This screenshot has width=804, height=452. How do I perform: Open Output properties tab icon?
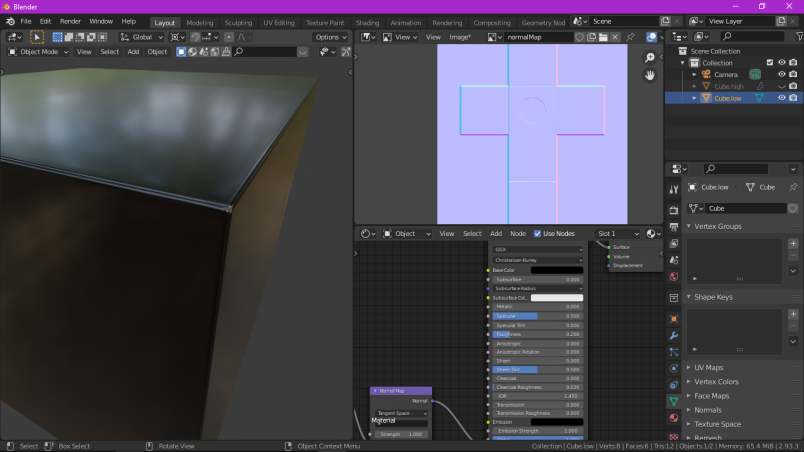(674, 227)
